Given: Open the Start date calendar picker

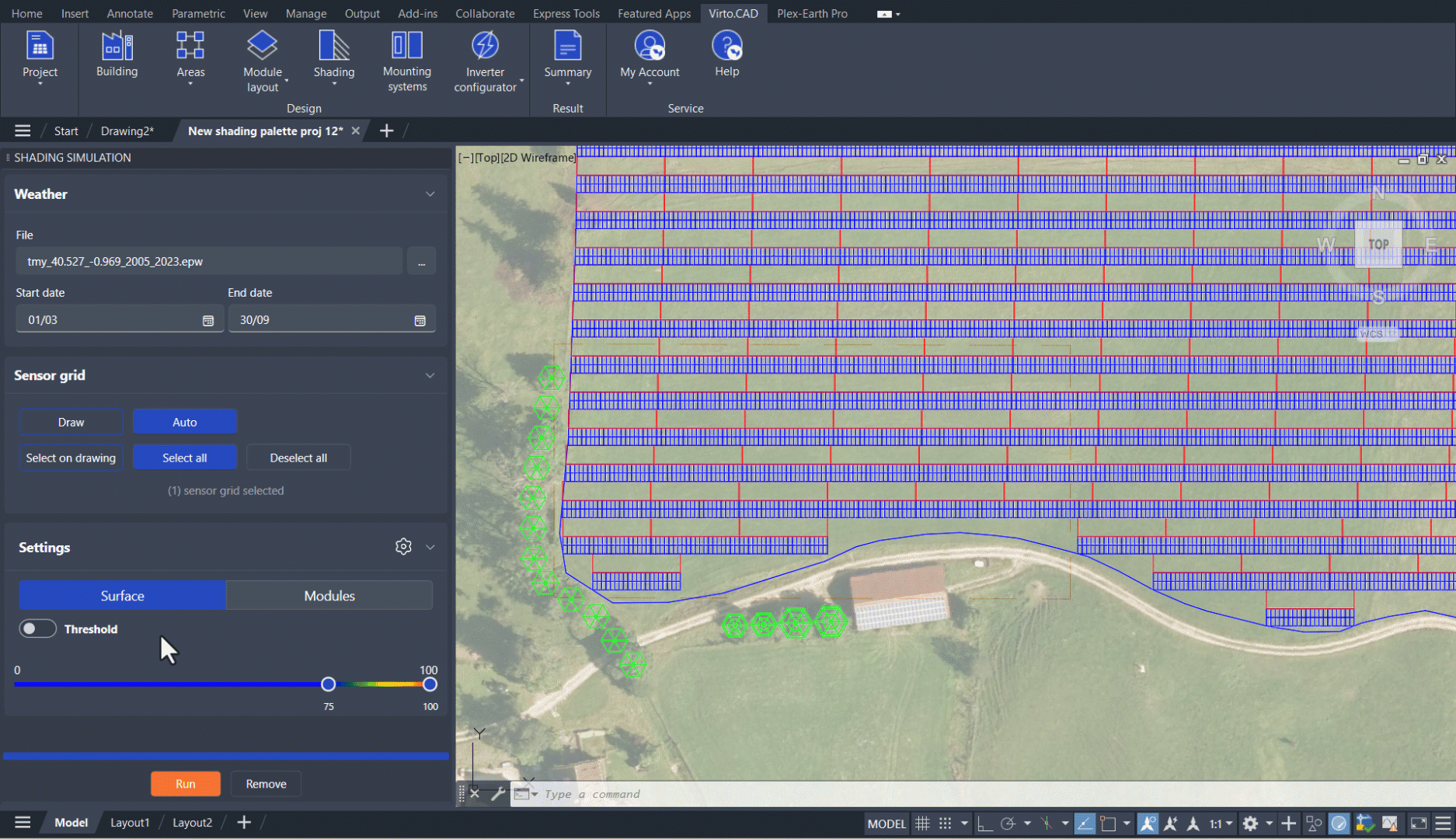Looking at the screenshot, I should 208,320.
